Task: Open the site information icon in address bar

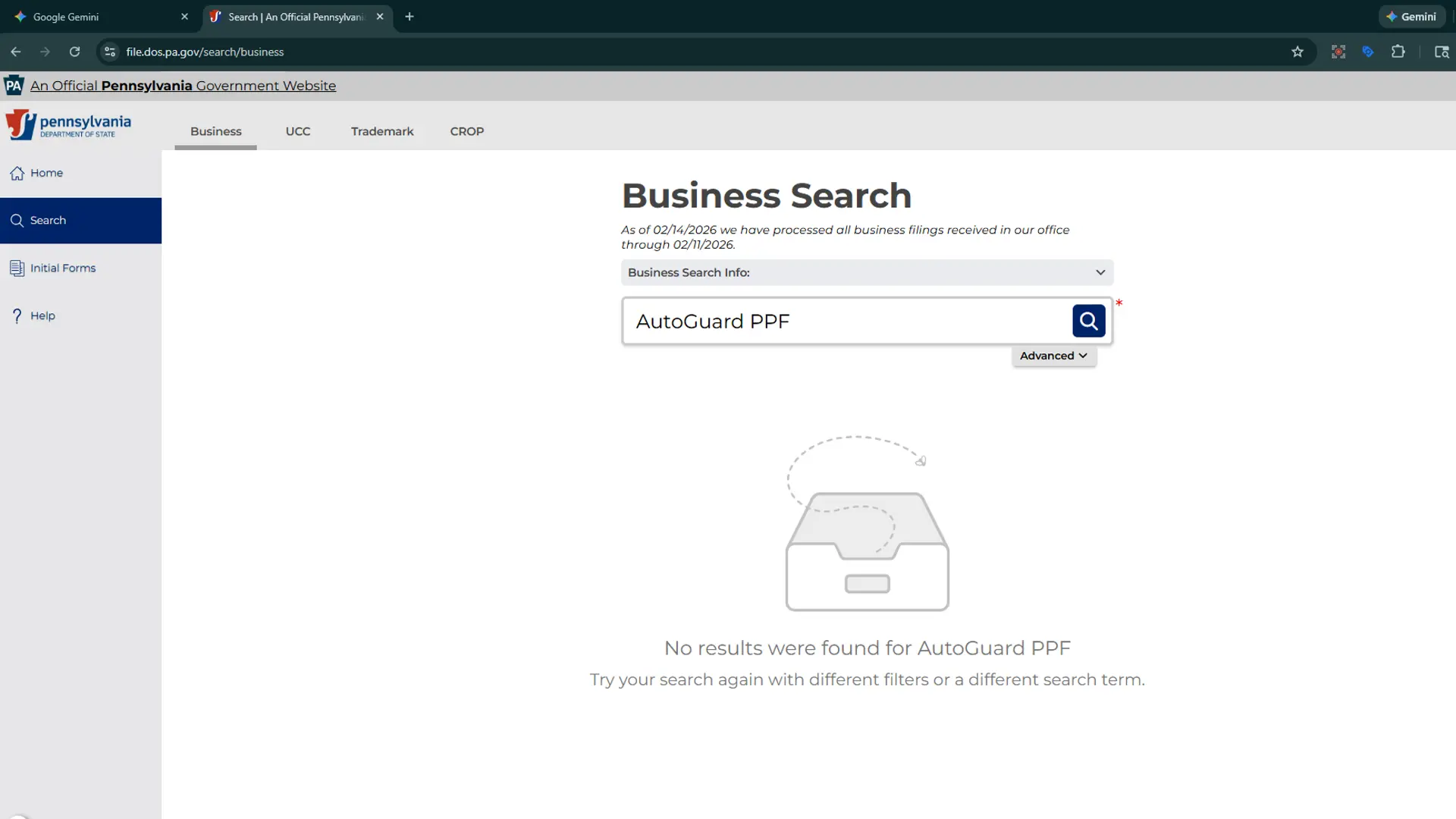Action: 110,52
